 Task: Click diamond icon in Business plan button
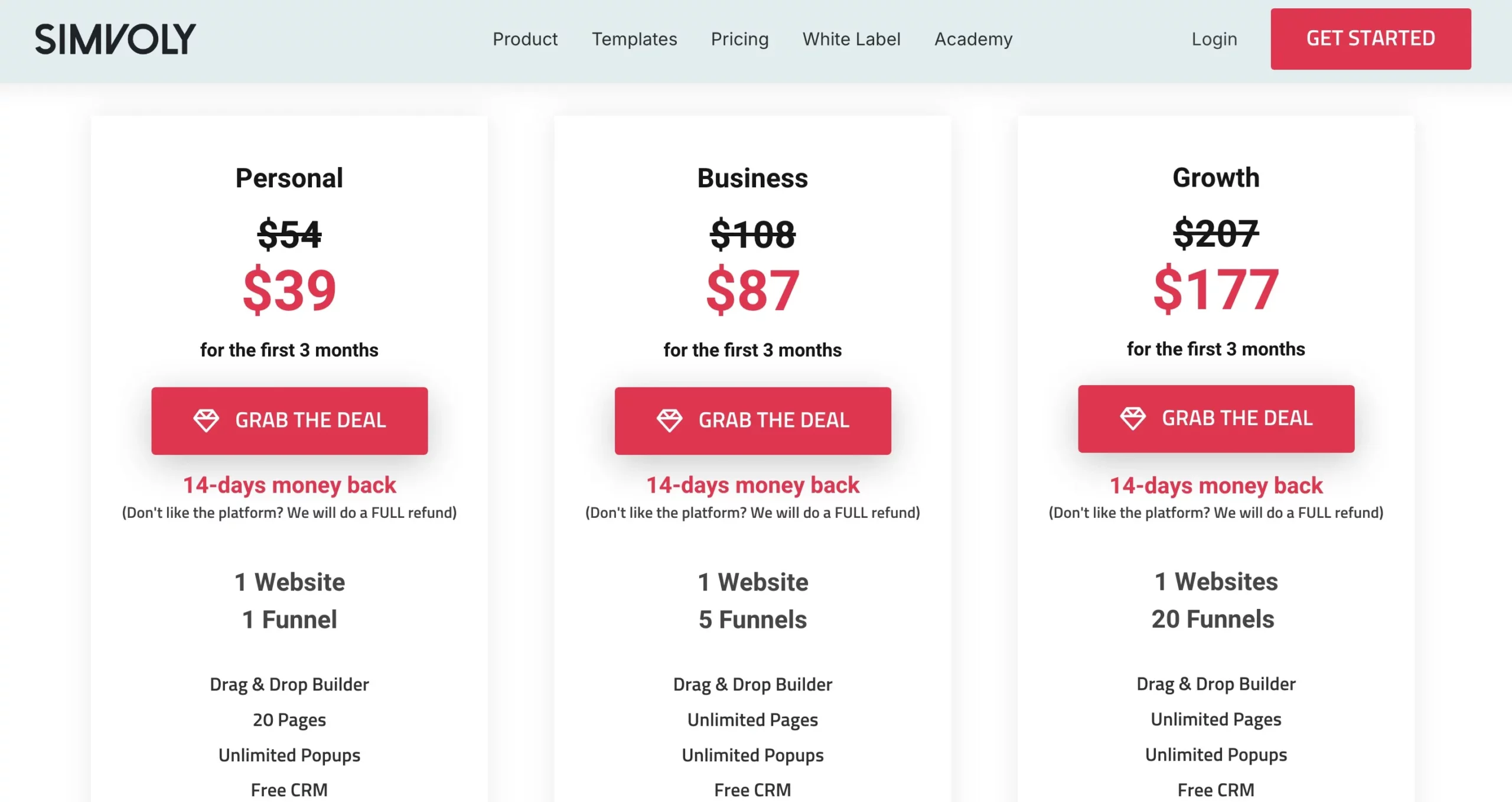coord(669,420)
